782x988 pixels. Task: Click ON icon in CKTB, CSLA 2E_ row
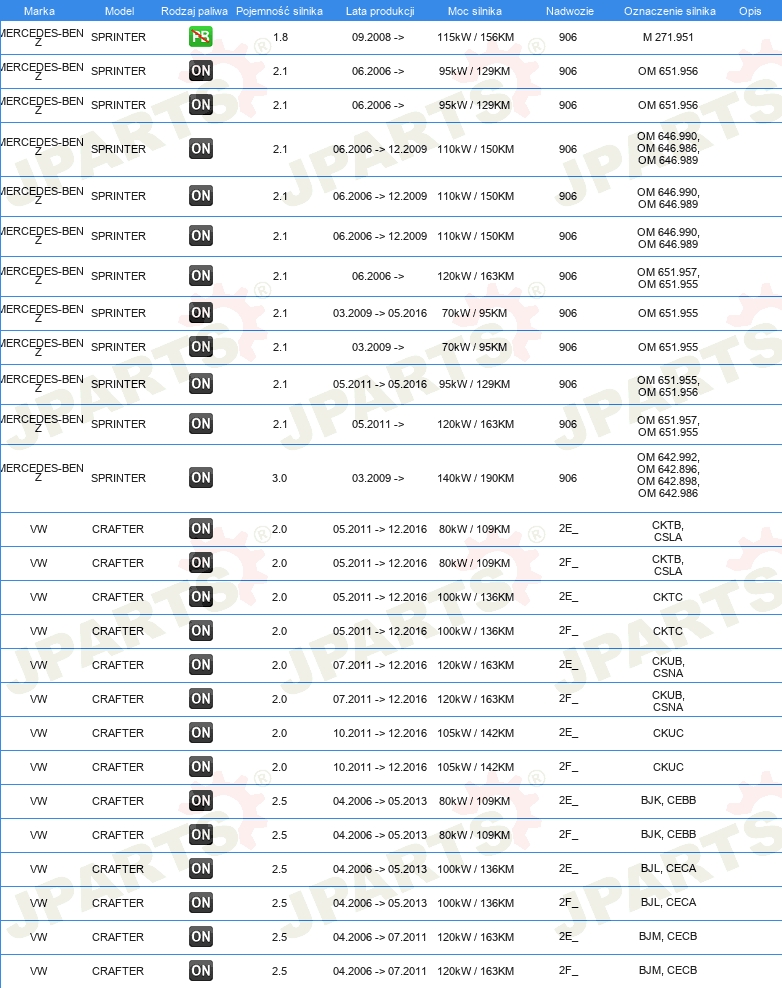200,529
